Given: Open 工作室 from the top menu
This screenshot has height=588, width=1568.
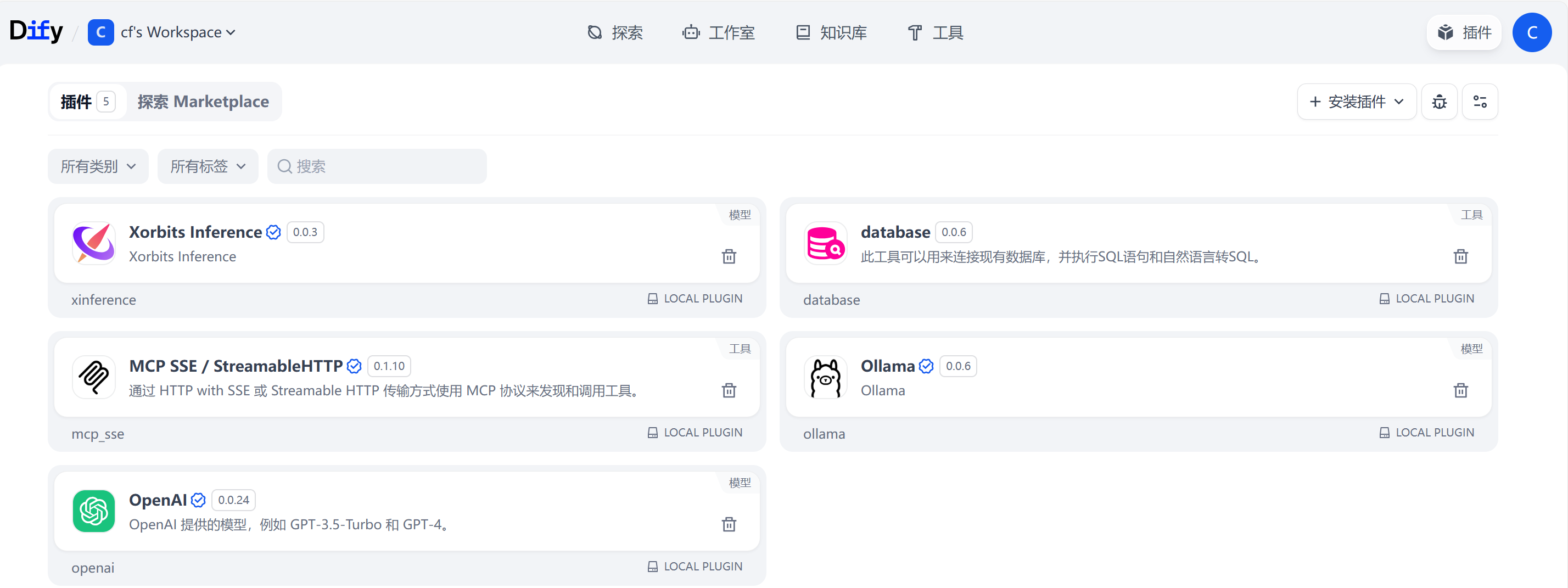Looking at the screenshot, I should [719, 32].
